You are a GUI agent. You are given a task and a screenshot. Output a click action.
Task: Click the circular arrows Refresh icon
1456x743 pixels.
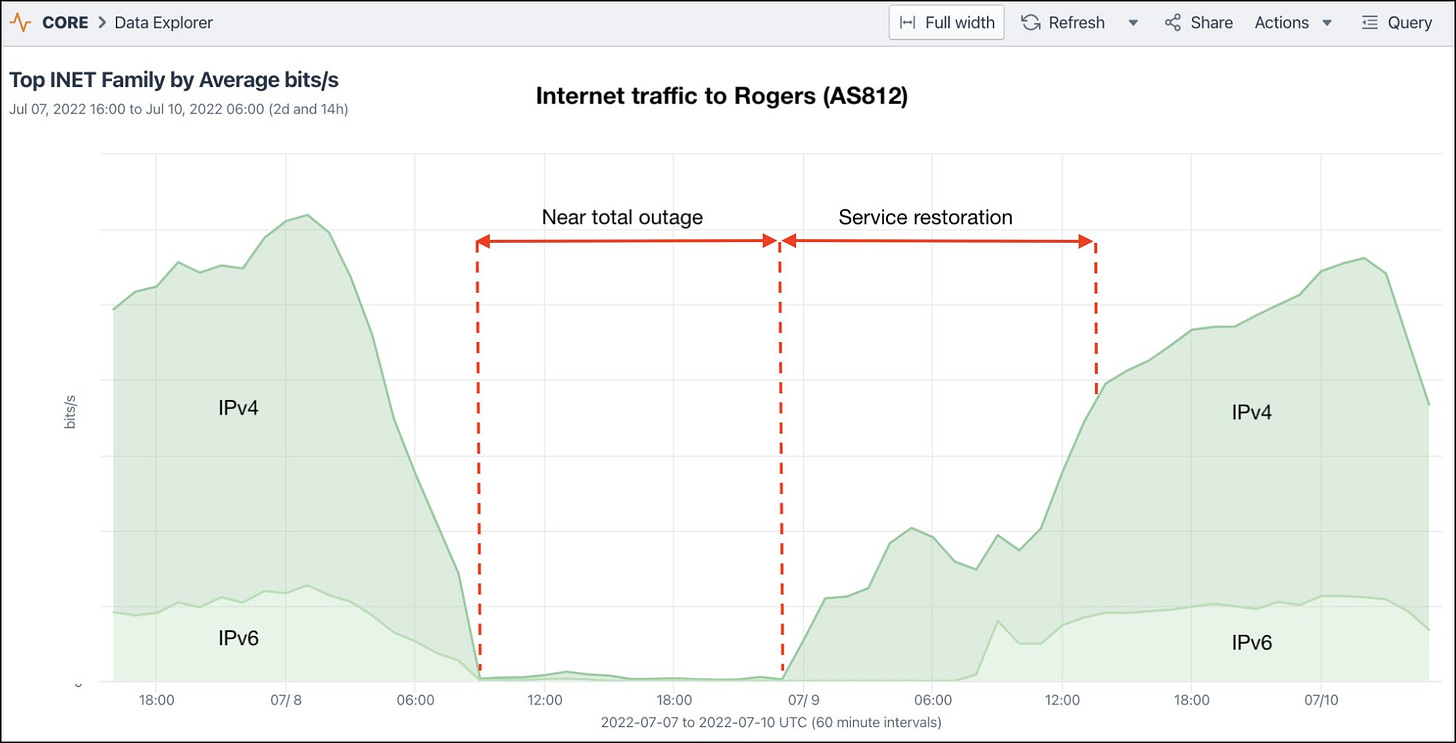(x=1030, y=22)
